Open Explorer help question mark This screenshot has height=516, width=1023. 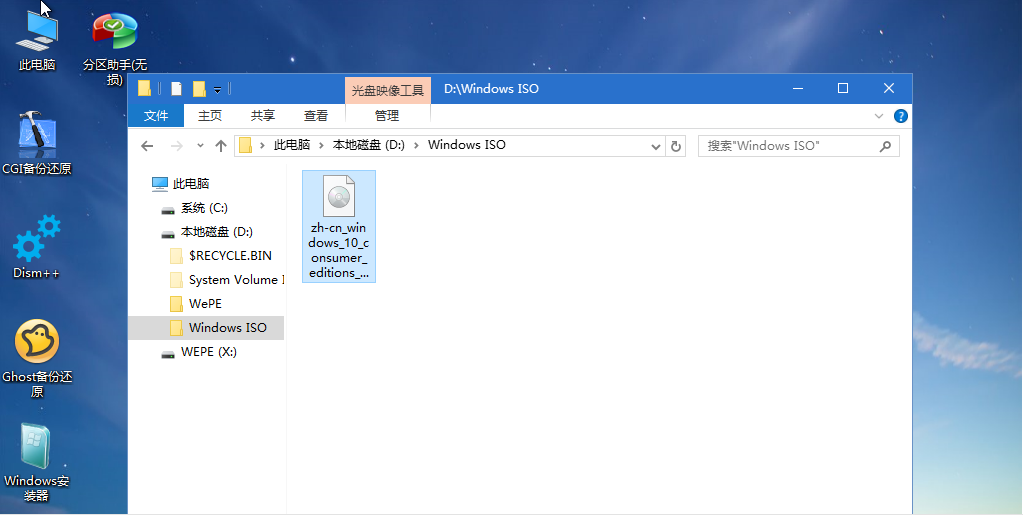(901, 116)
